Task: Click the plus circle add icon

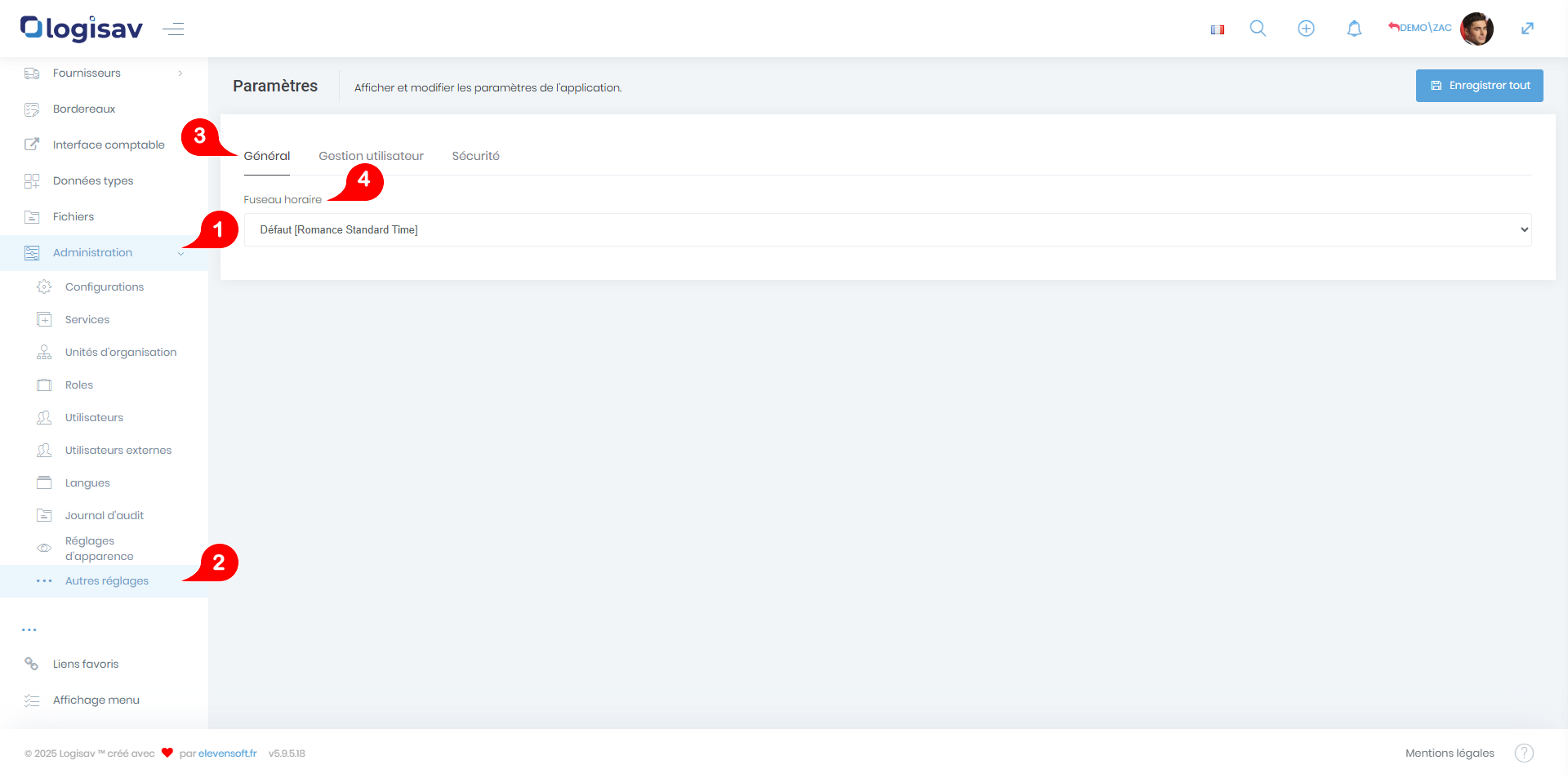Action: click(1306, 29)
